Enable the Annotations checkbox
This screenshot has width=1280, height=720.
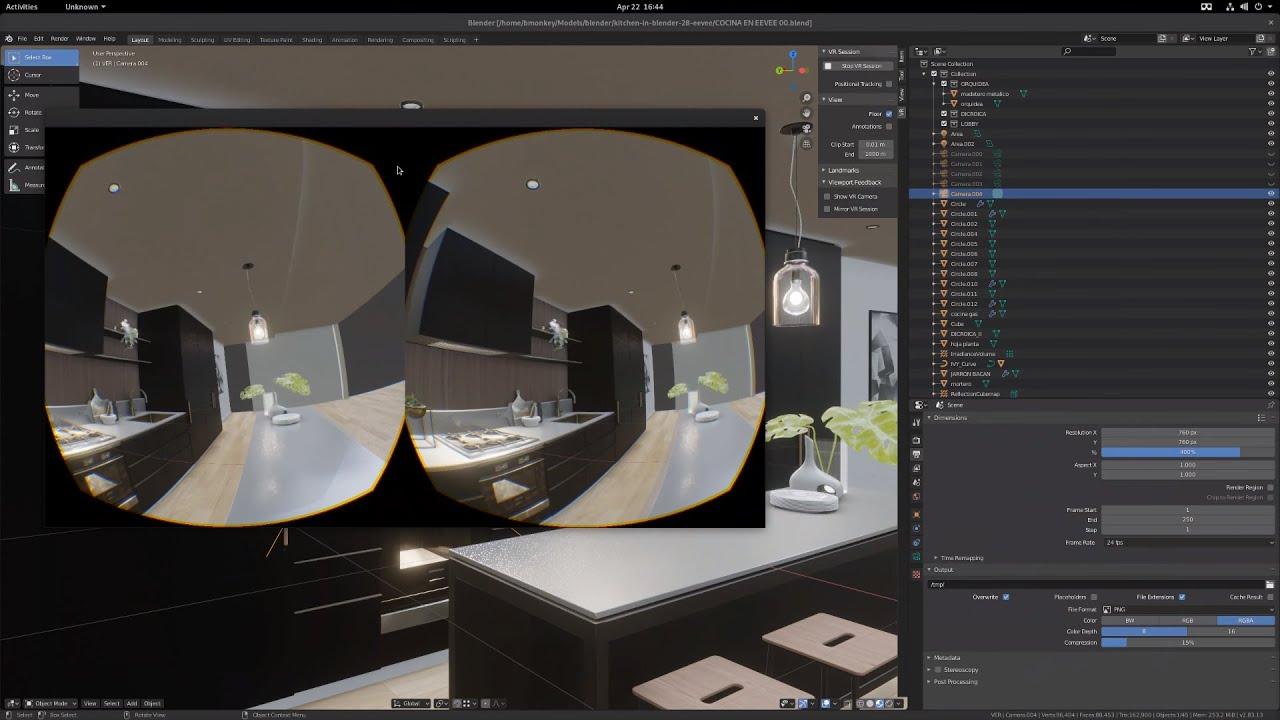coord(889,127)
